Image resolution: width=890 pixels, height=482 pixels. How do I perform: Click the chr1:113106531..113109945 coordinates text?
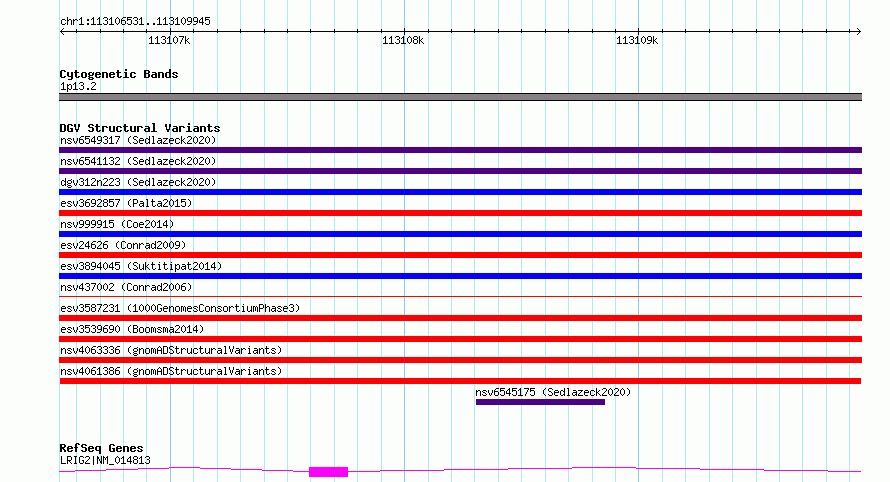pyautogui.click(x=135, y=22)
